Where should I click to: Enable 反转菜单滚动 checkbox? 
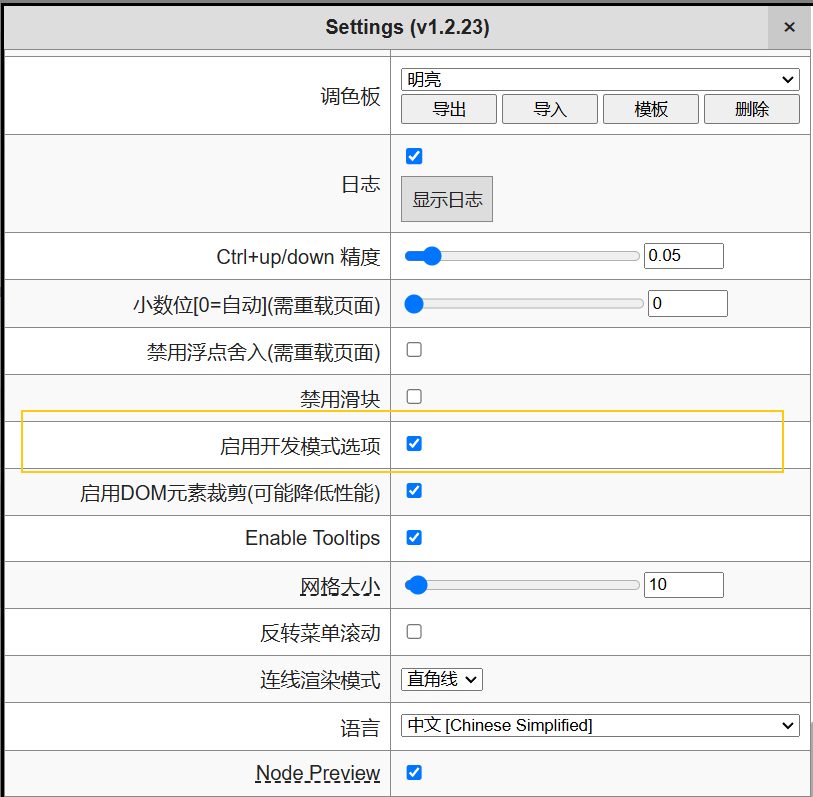tap(414, 632)
